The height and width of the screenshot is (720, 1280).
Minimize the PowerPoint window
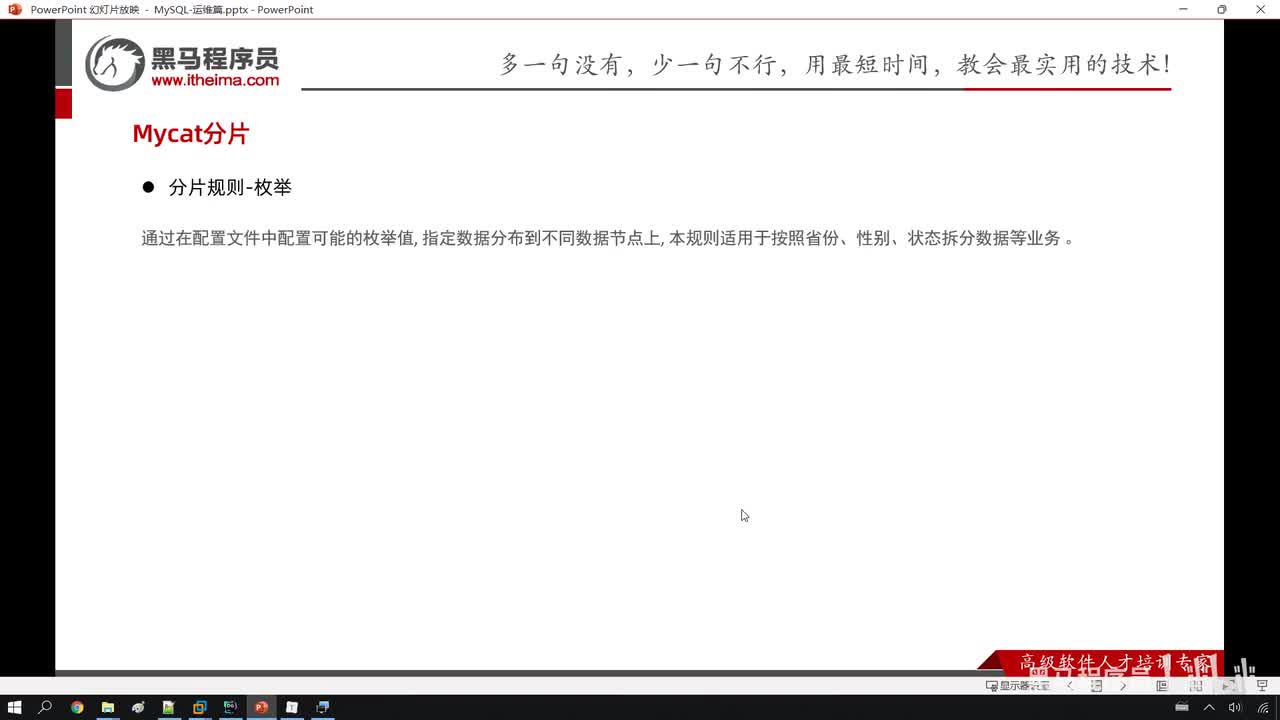[1183, 9]
